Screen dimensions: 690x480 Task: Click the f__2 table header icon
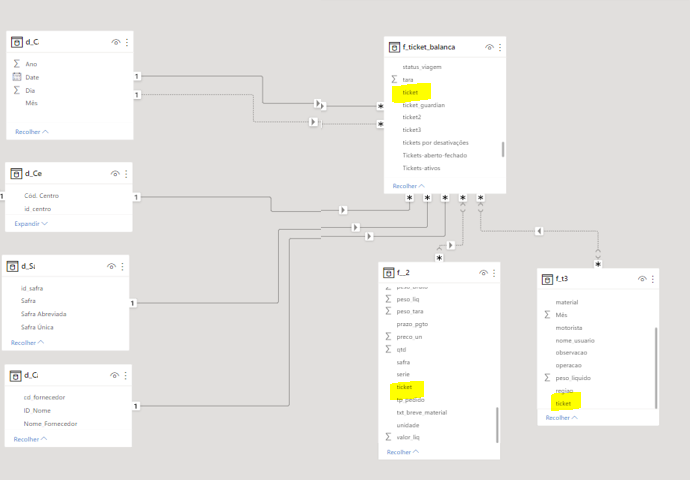point(389,273)
